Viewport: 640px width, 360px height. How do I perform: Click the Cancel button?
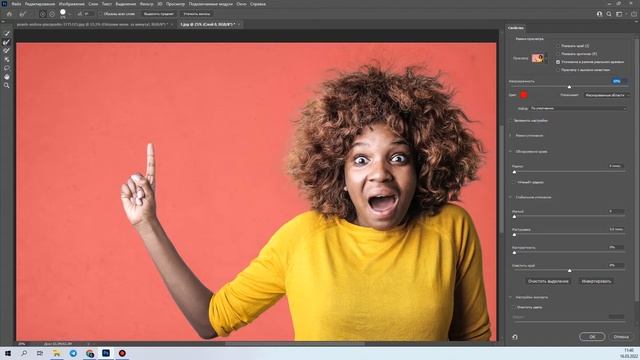(621, 337)
